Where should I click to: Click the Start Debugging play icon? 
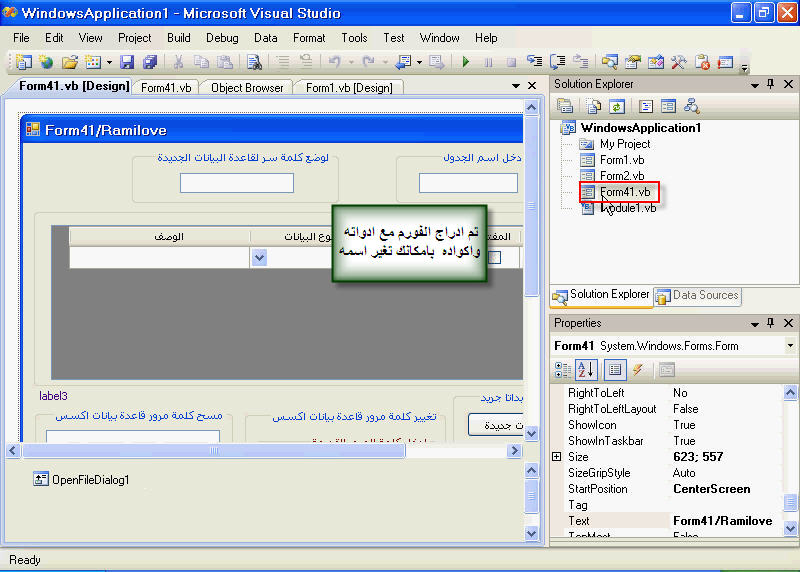[465, 62]
